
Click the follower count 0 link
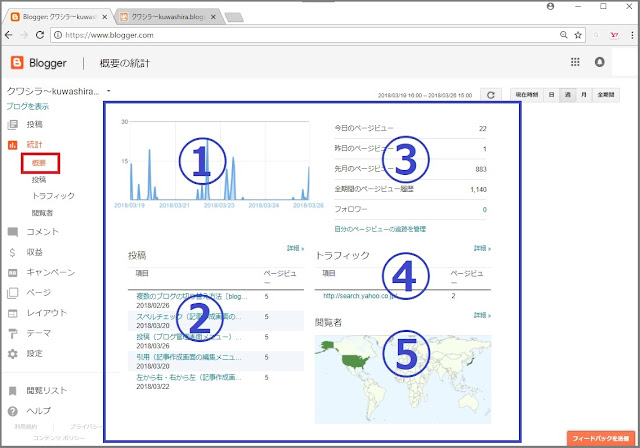(x=484, y=210)
